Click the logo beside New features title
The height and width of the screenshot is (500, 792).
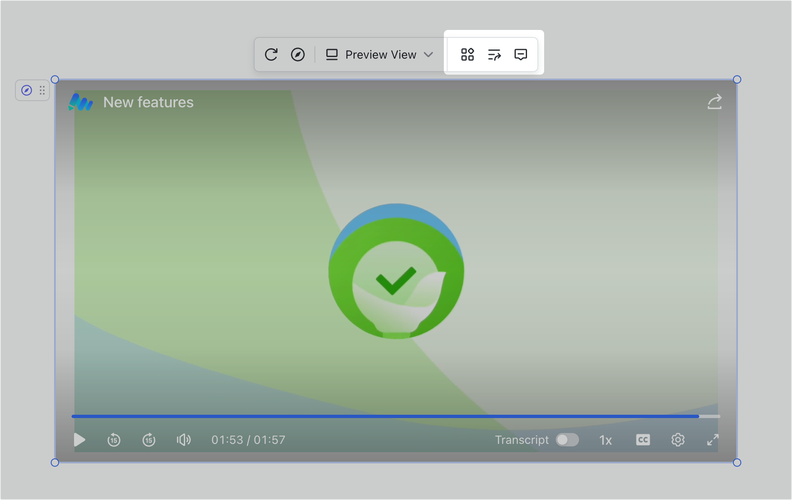pyautogui.click(x=81, y=102)
